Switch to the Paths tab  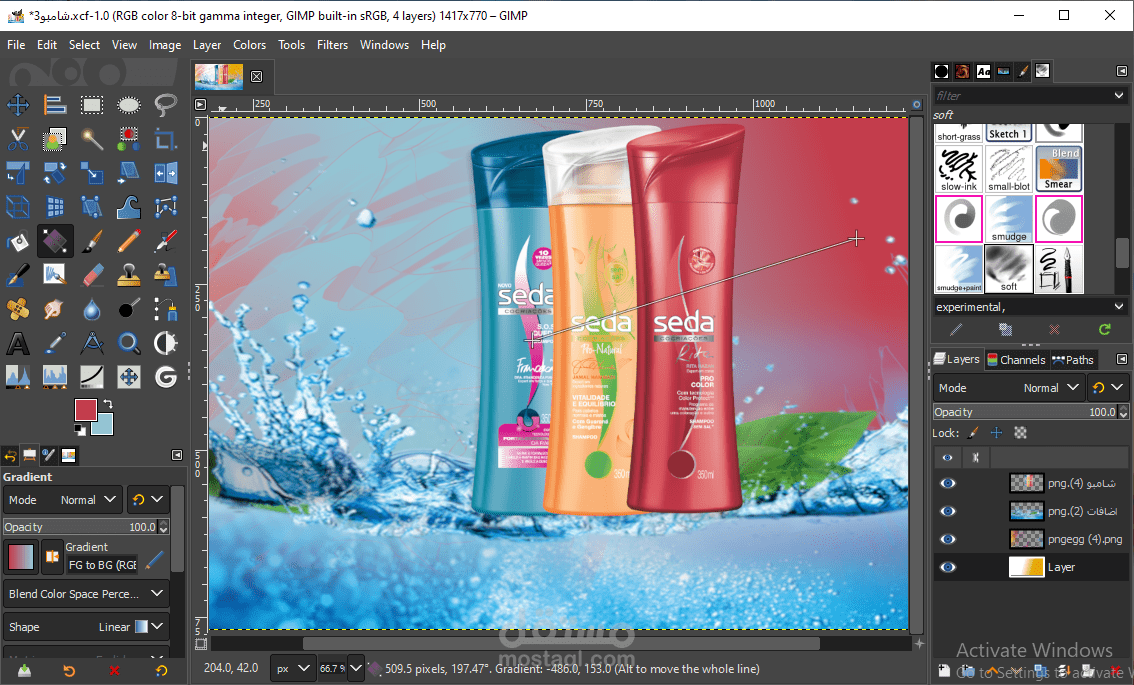(x=1073, y=359)
